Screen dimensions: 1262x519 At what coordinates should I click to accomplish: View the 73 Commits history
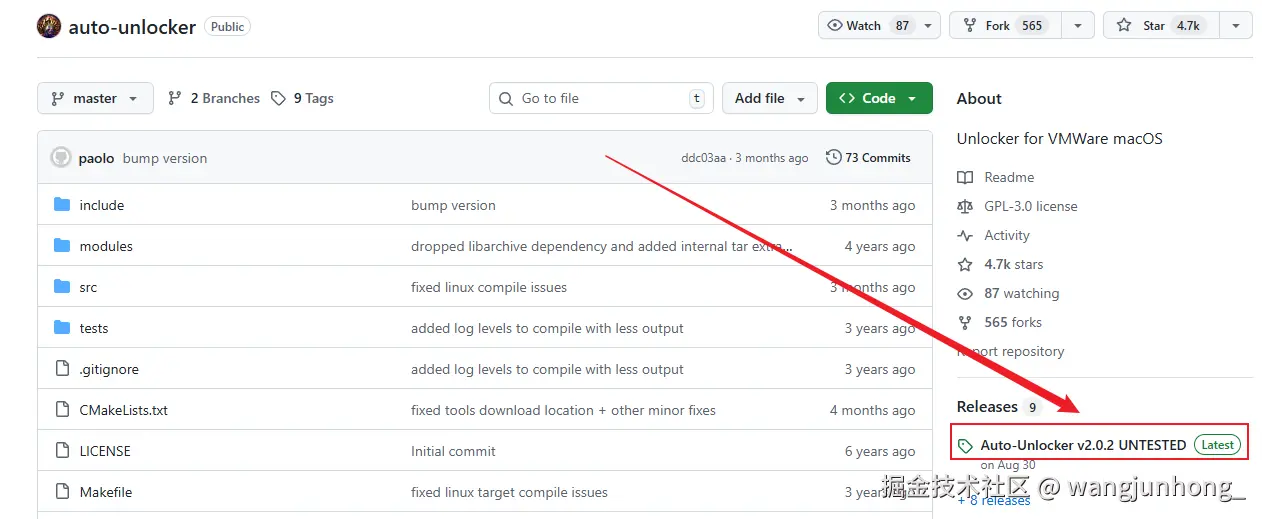pyautogui.click(x=868, y=157)
